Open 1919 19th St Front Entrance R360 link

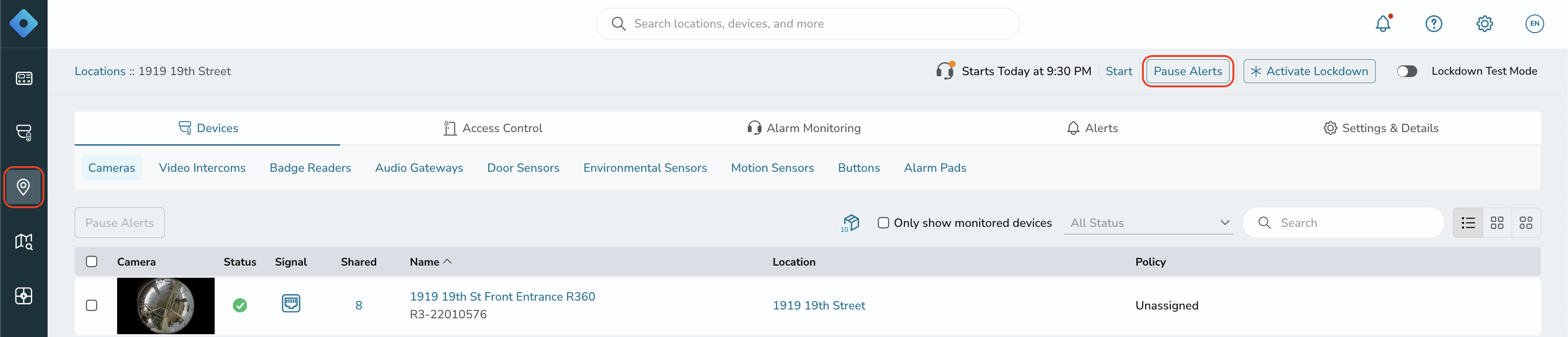coord(502,296)
